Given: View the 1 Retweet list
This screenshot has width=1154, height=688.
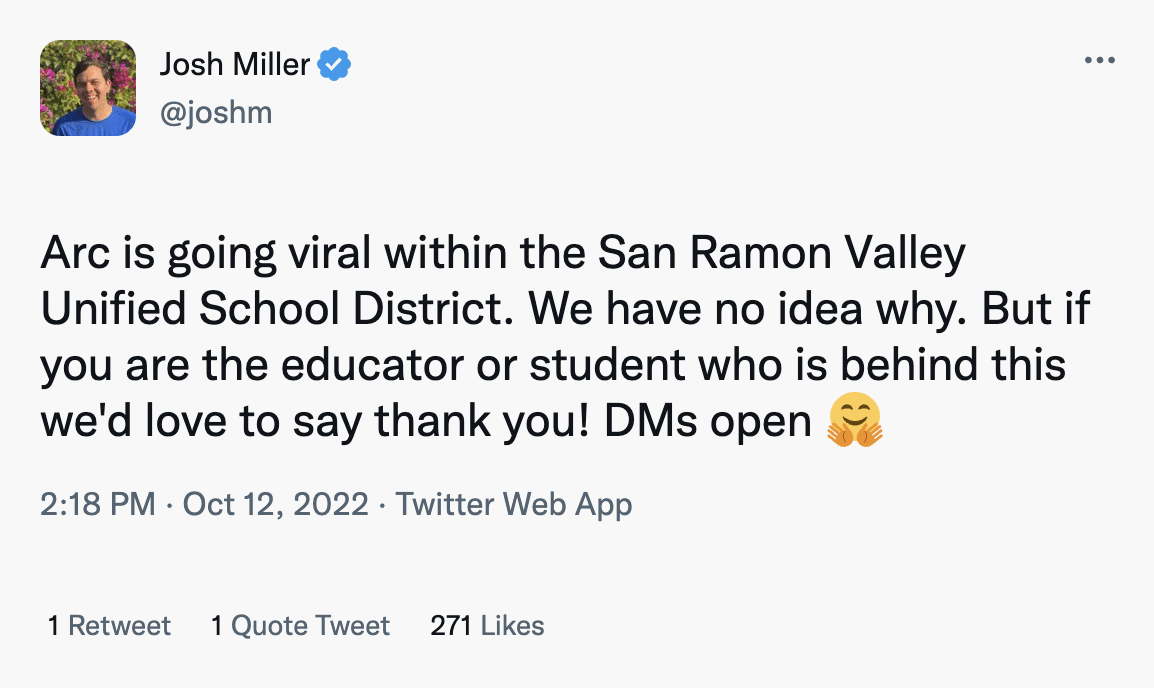Looking at the screenshot, I should [x=110, y=627].
